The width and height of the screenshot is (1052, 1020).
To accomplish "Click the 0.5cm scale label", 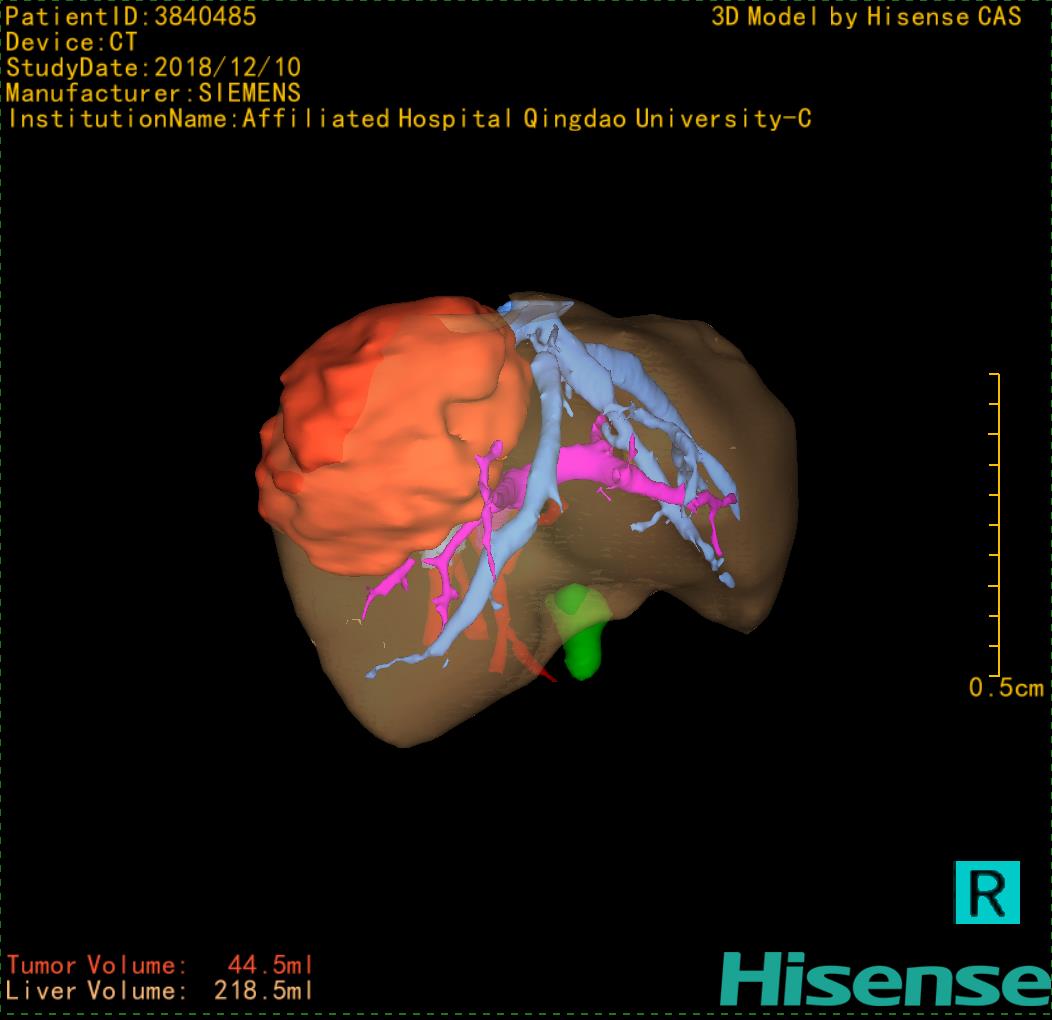I will coord(1005,688).
